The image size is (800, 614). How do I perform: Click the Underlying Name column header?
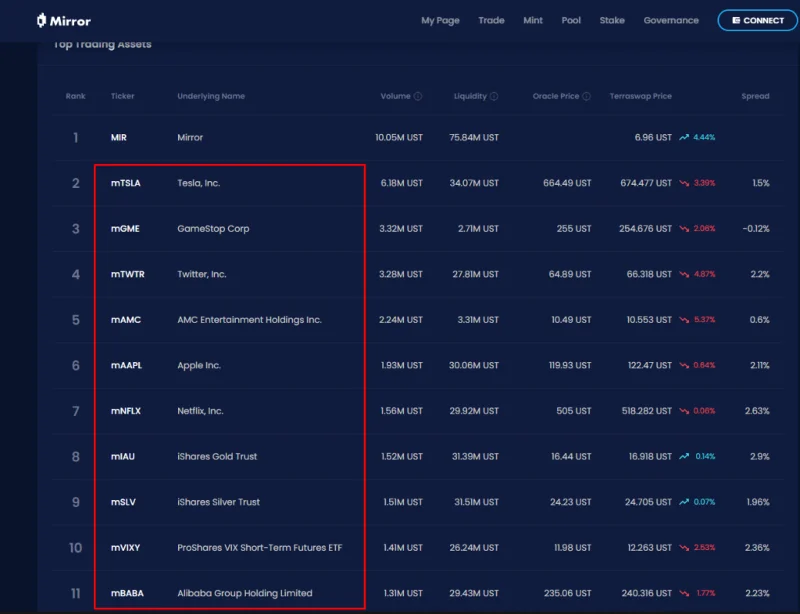pyautogui.click(x=211, y=96)
